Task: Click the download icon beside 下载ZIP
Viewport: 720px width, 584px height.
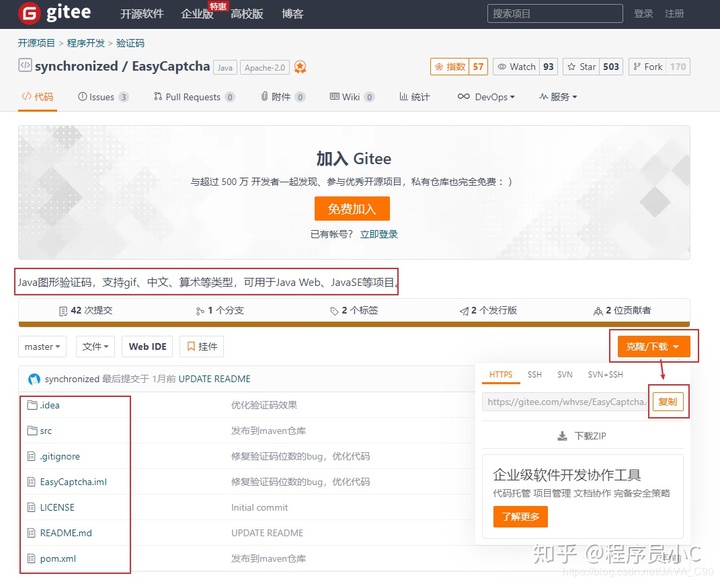Action: pos(562,436)
